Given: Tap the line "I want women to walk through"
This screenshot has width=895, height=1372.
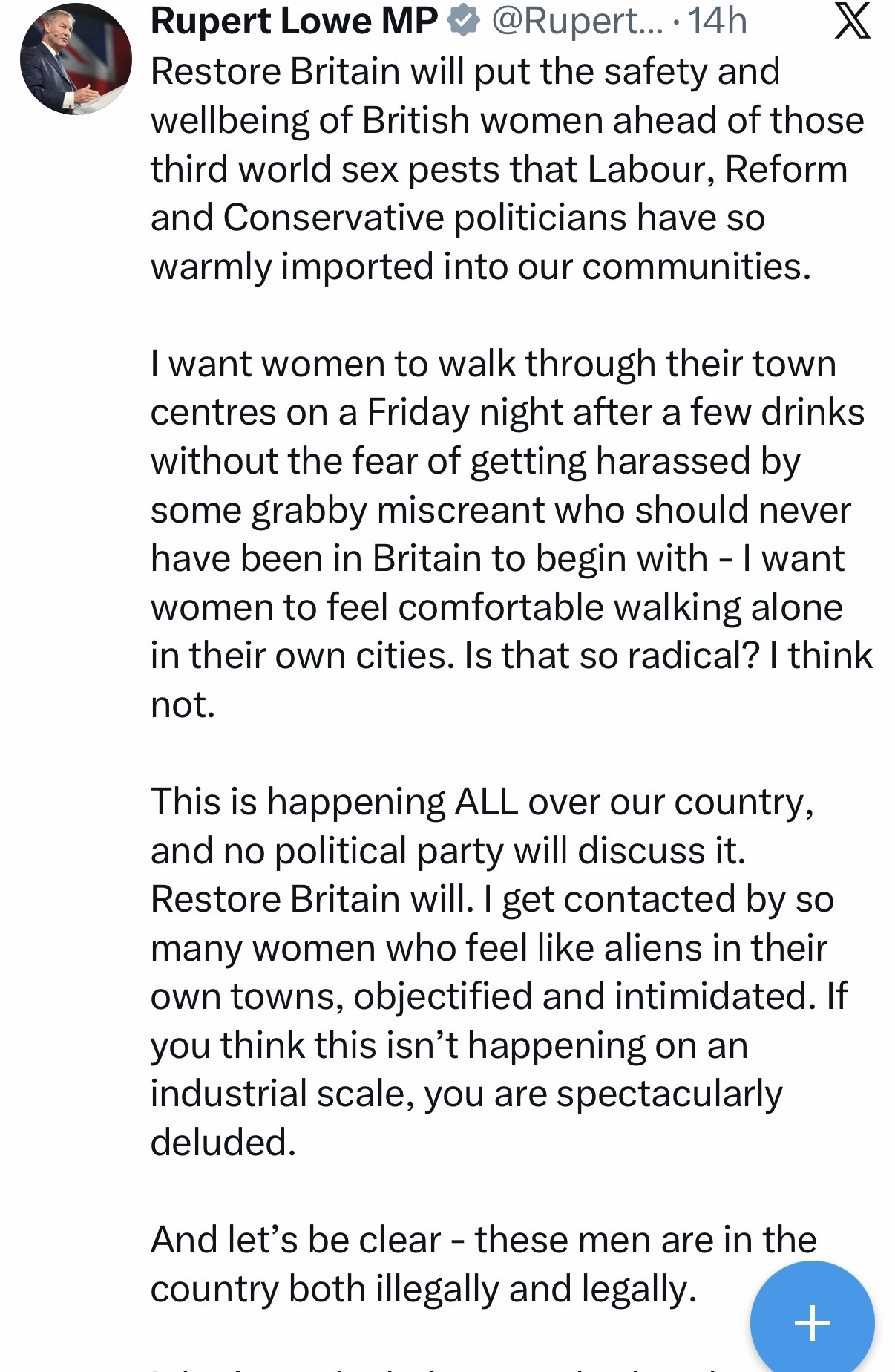Looking at the screenshot, I should coord(493,364).
